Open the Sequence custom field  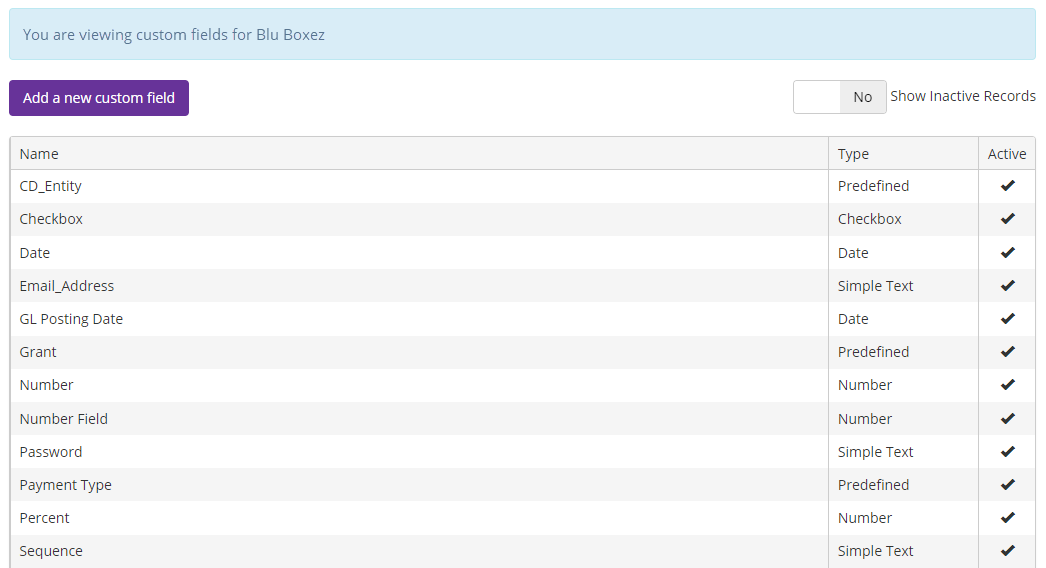click(51, 551)
